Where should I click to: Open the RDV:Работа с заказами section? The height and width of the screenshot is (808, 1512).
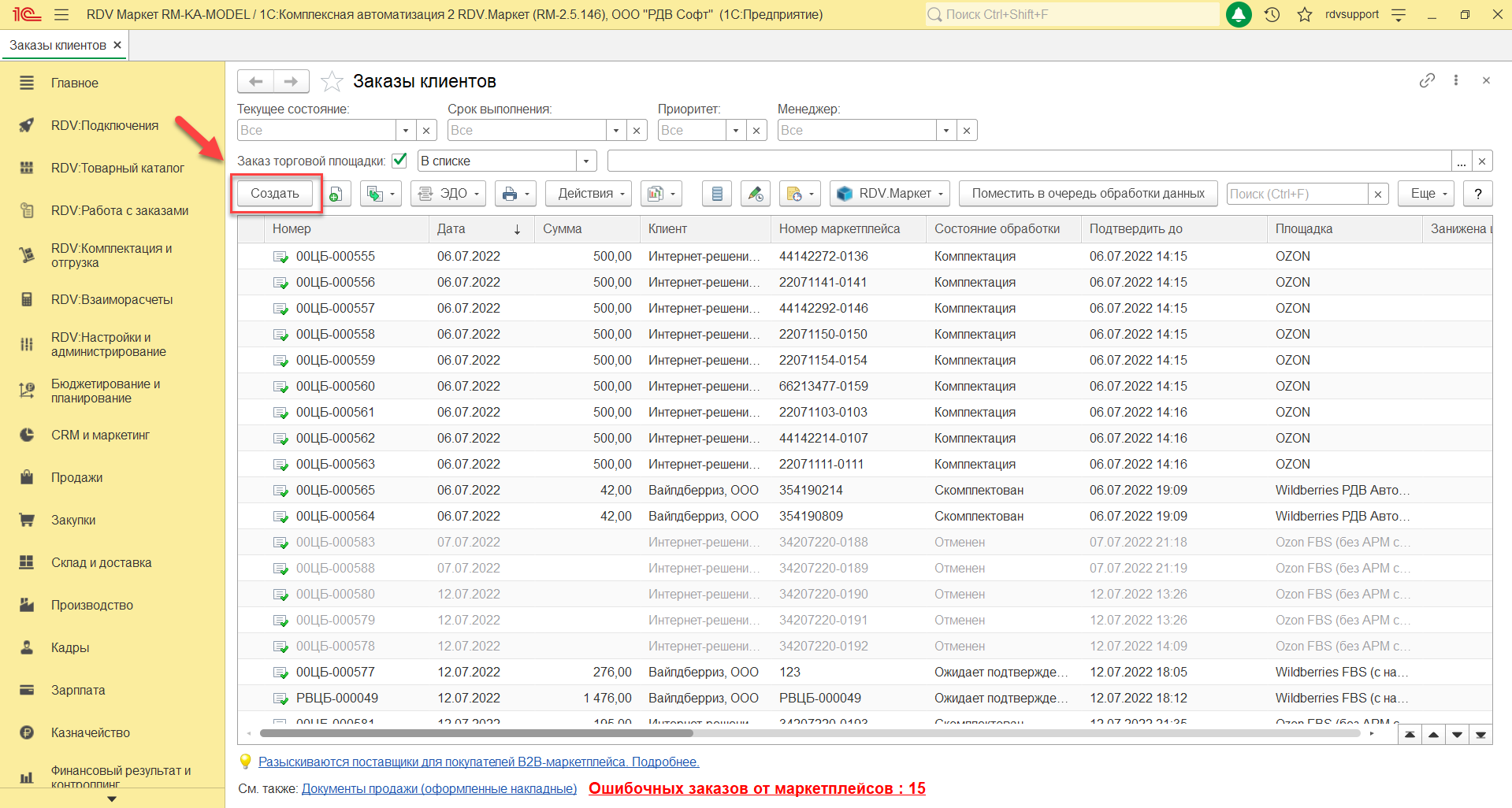(x=120, y=210)
